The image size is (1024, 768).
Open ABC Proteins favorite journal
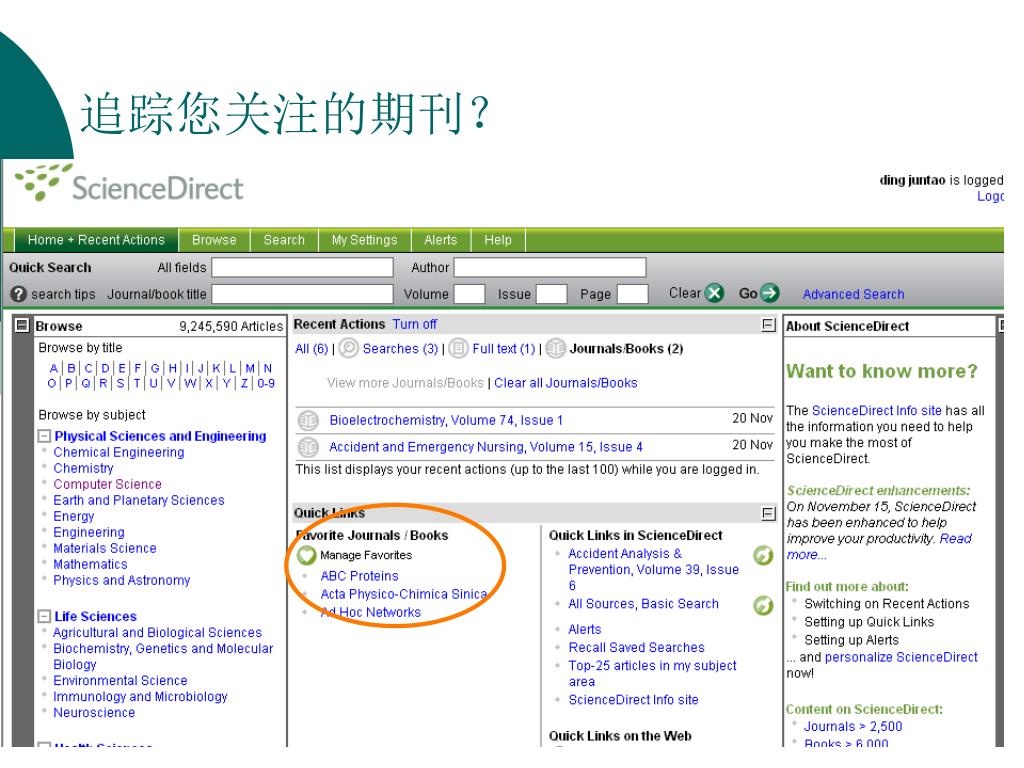click(x=359, y=576)
